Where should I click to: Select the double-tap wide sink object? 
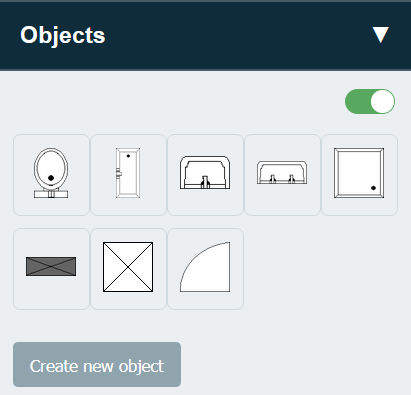tap(282, 175)
